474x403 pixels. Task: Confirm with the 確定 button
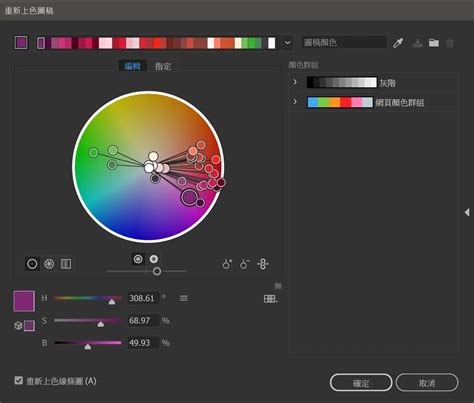pos(361,383)
